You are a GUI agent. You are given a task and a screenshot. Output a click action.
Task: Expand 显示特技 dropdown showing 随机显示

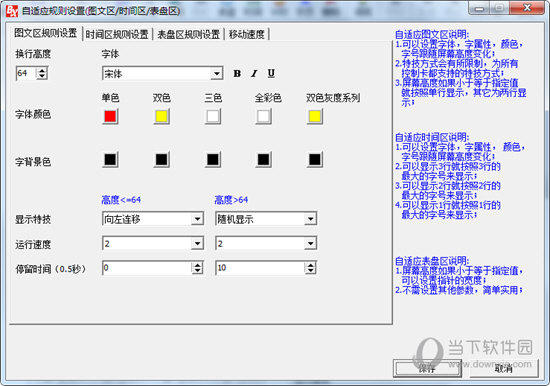(x=266, y=219)
